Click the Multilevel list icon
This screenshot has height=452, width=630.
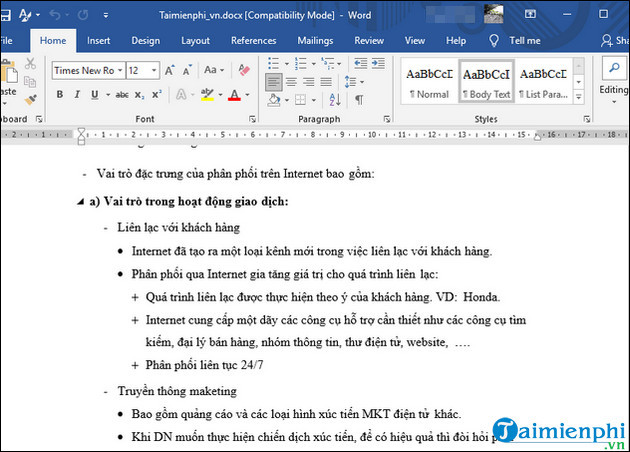click(x=327, y=63)
